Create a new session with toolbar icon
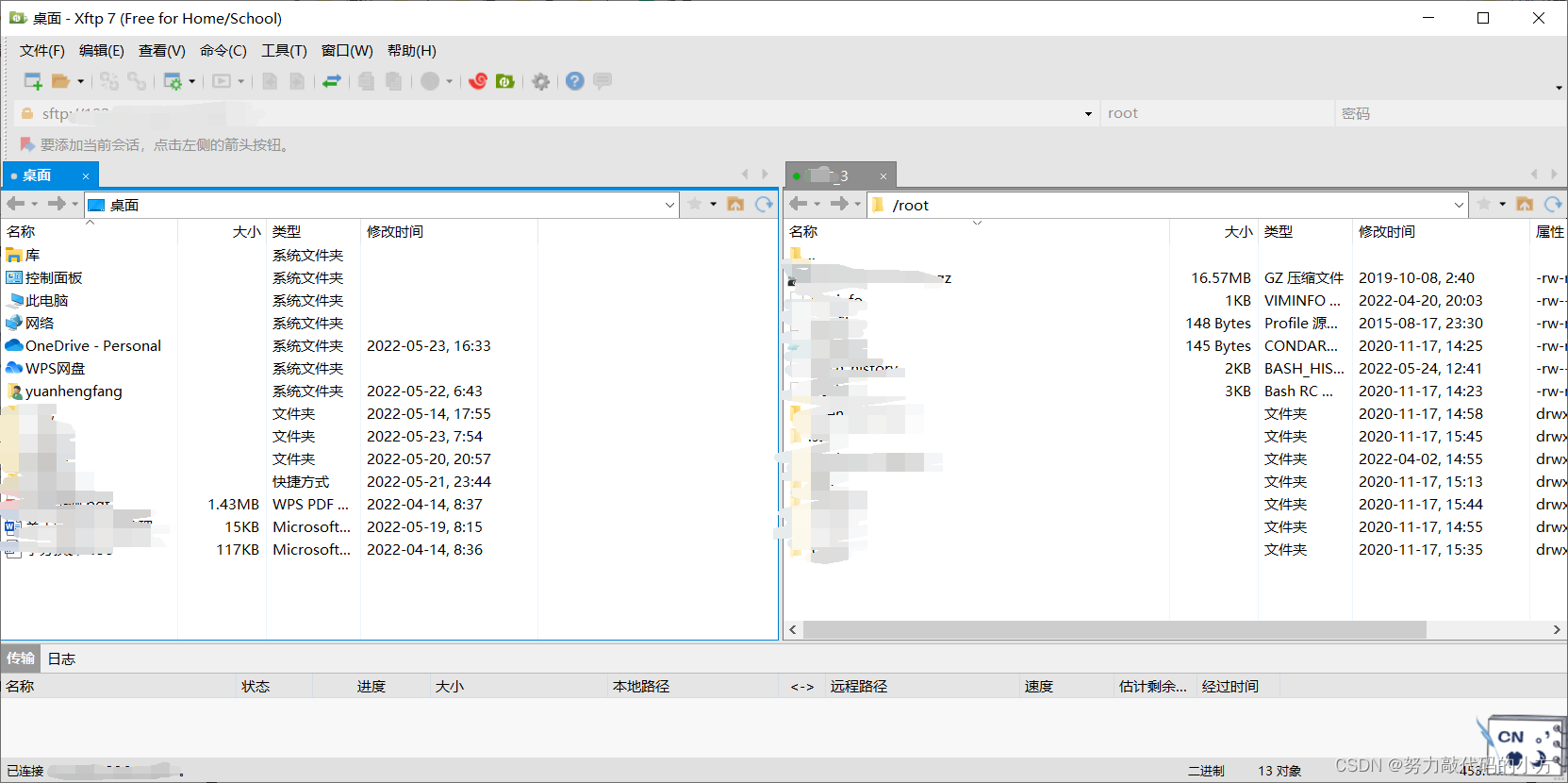Viewport: 1568px width, 783px height. pyautogui.click(x=33, y=81)
